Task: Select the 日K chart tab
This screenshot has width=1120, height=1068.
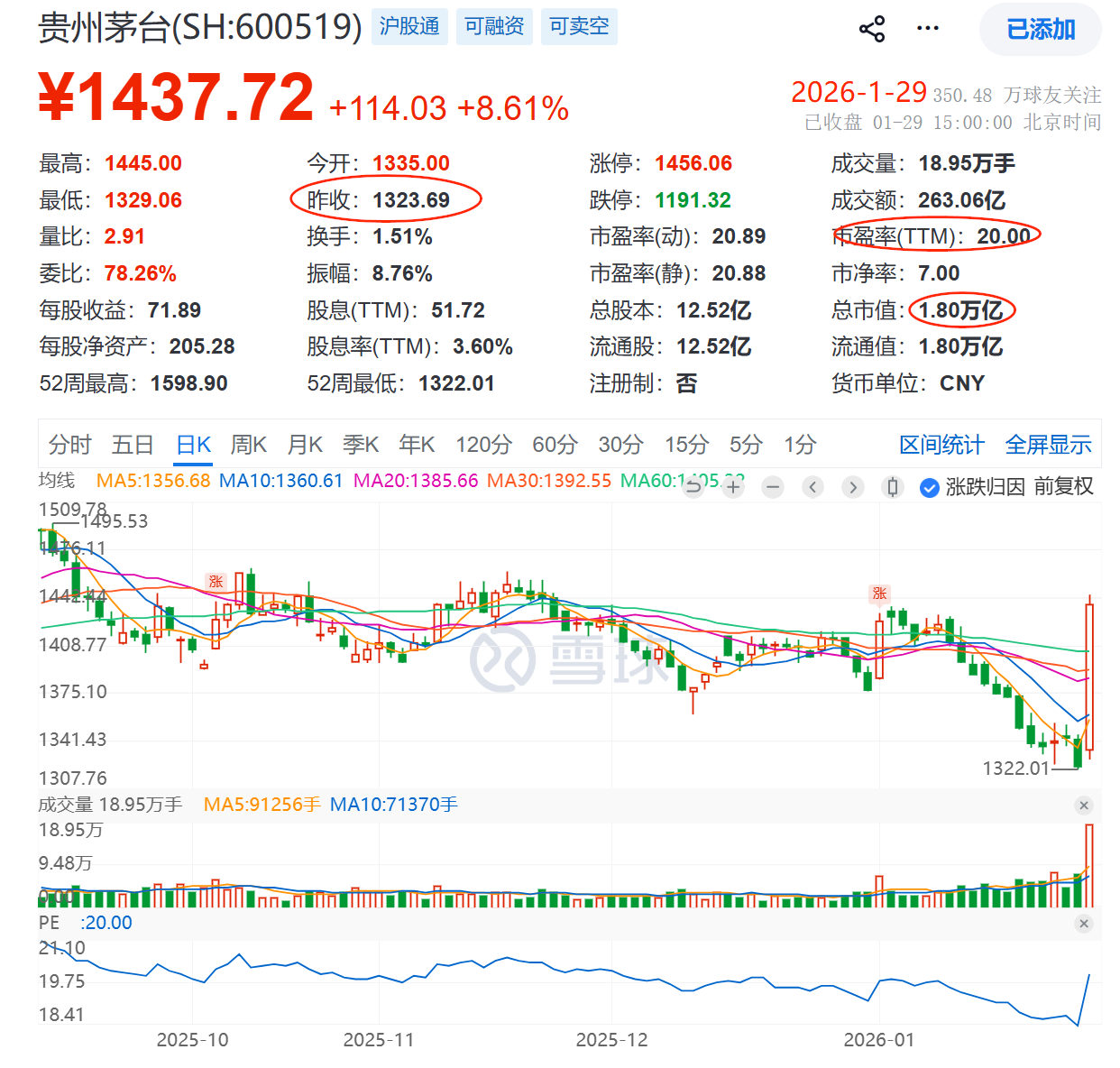Action: click(193, 445)
